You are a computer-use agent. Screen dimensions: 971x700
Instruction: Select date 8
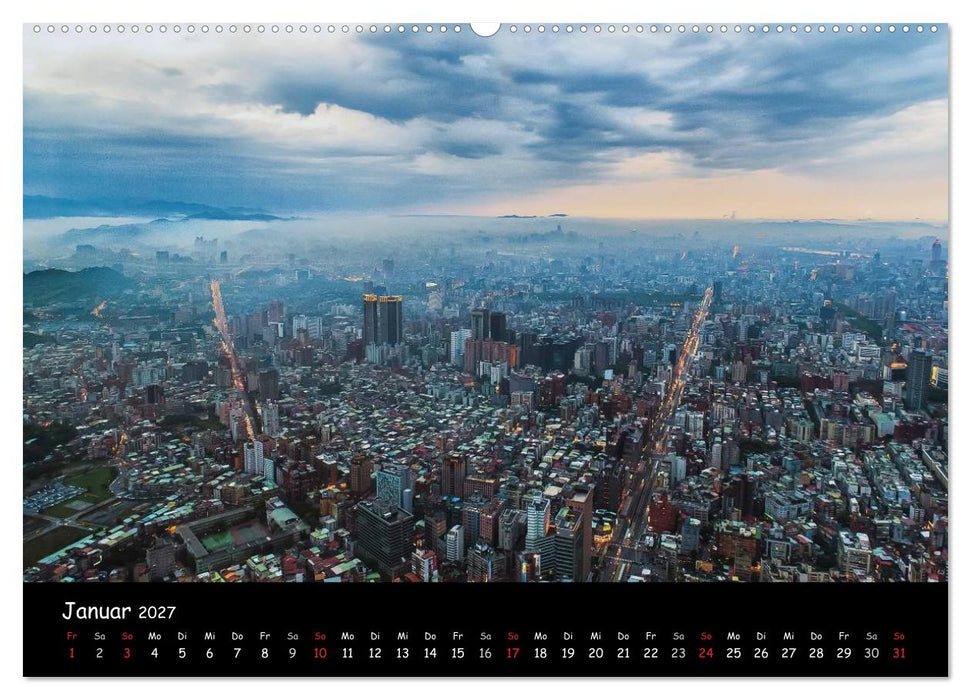pyautogui.click(x=264, y=653)
